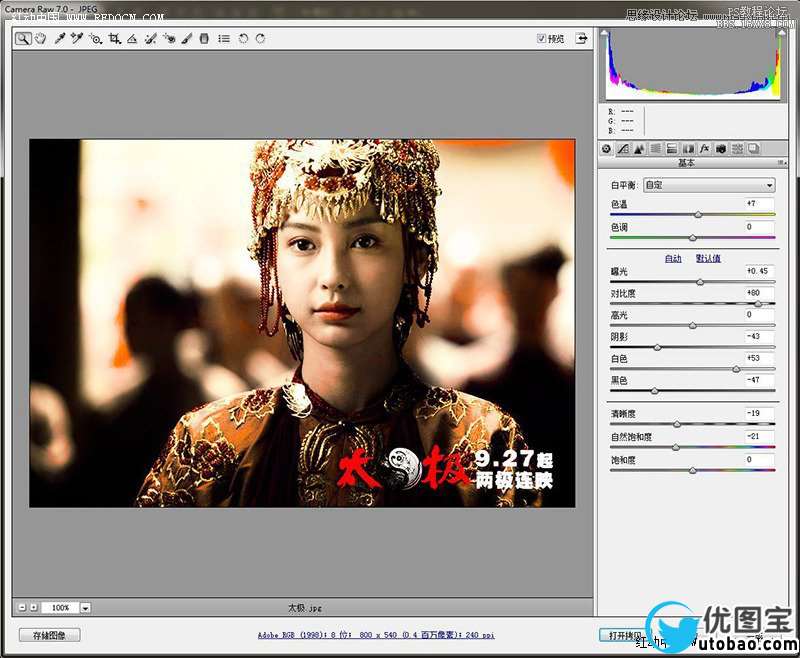The image size is (800, 658).
Task: Adjust the shadows (阴影) slider
Action: tap(657, 347)
